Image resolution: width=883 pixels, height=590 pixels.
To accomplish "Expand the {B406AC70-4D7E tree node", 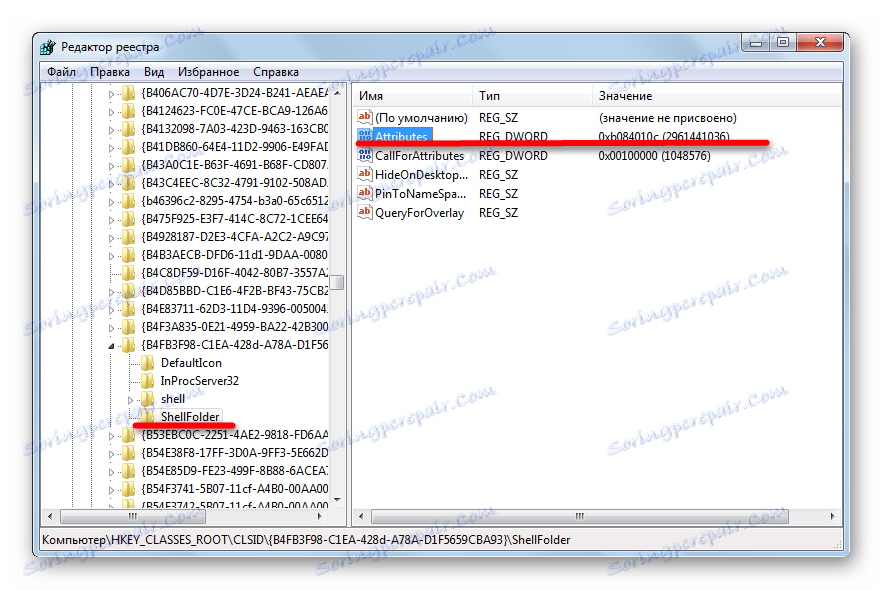I will [x=111, y=93].
